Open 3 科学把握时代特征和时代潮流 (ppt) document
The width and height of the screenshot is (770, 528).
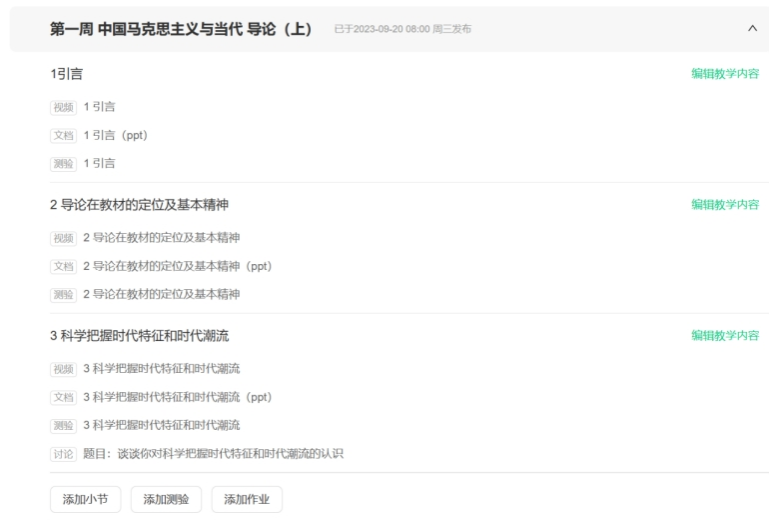(x=177, y=397)
